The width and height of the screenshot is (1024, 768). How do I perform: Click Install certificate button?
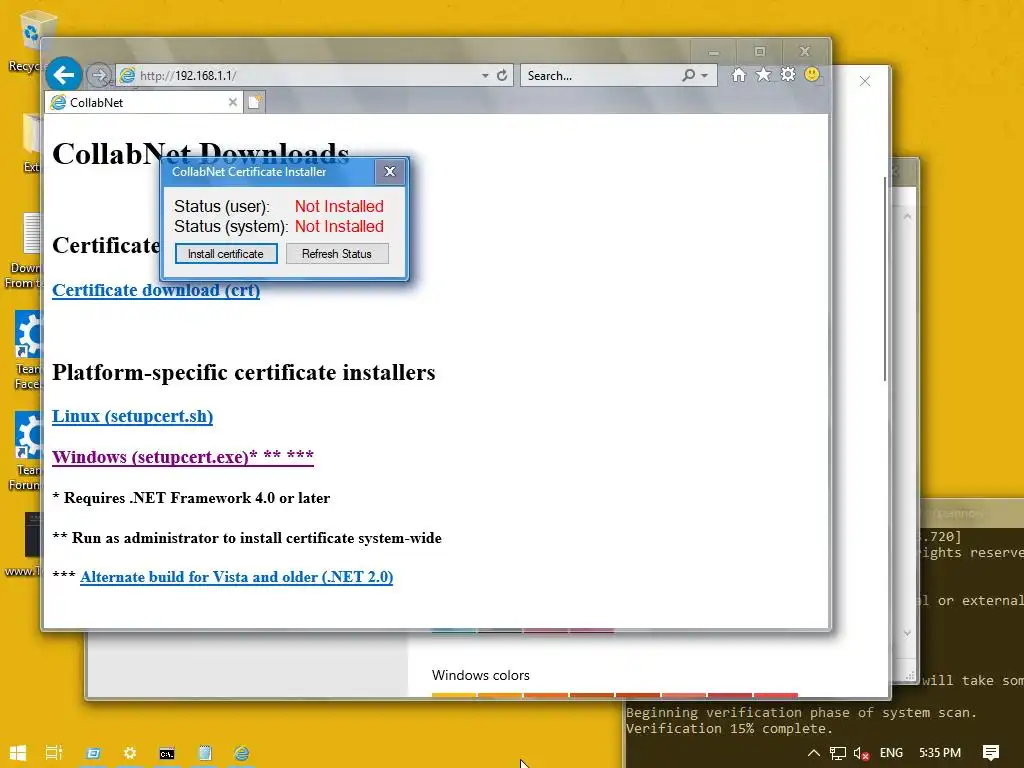coord(226,254)
